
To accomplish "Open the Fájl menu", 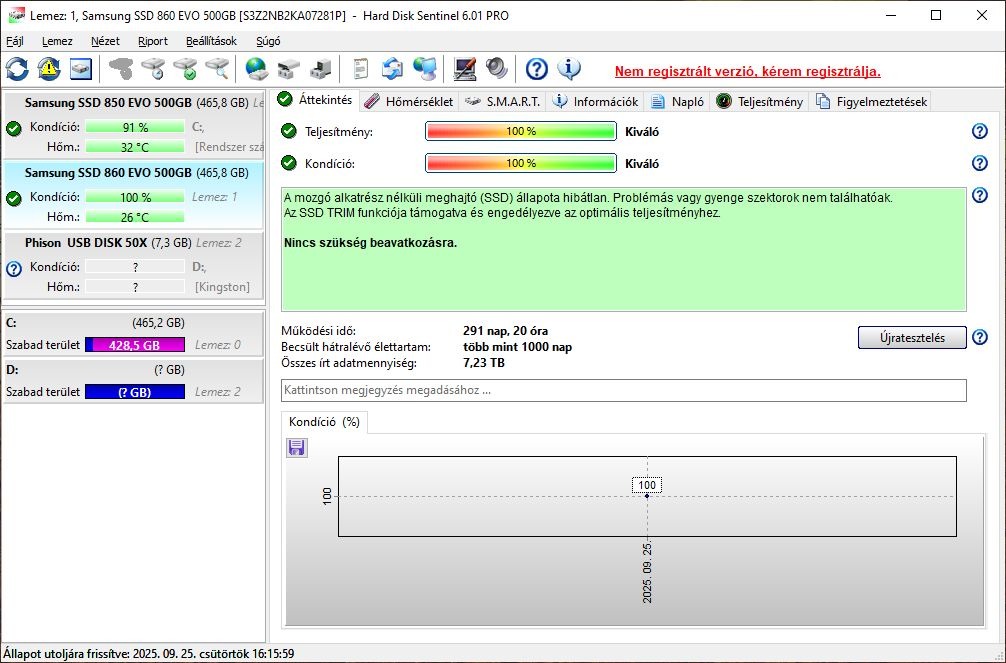I will pyautogui.click(x=15, y=41).
